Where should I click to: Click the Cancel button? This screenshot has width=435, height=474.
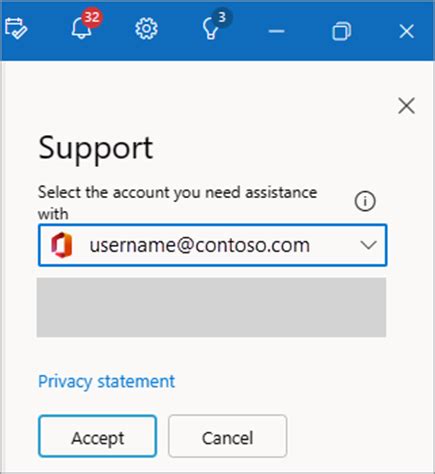(x=228, y=436)
